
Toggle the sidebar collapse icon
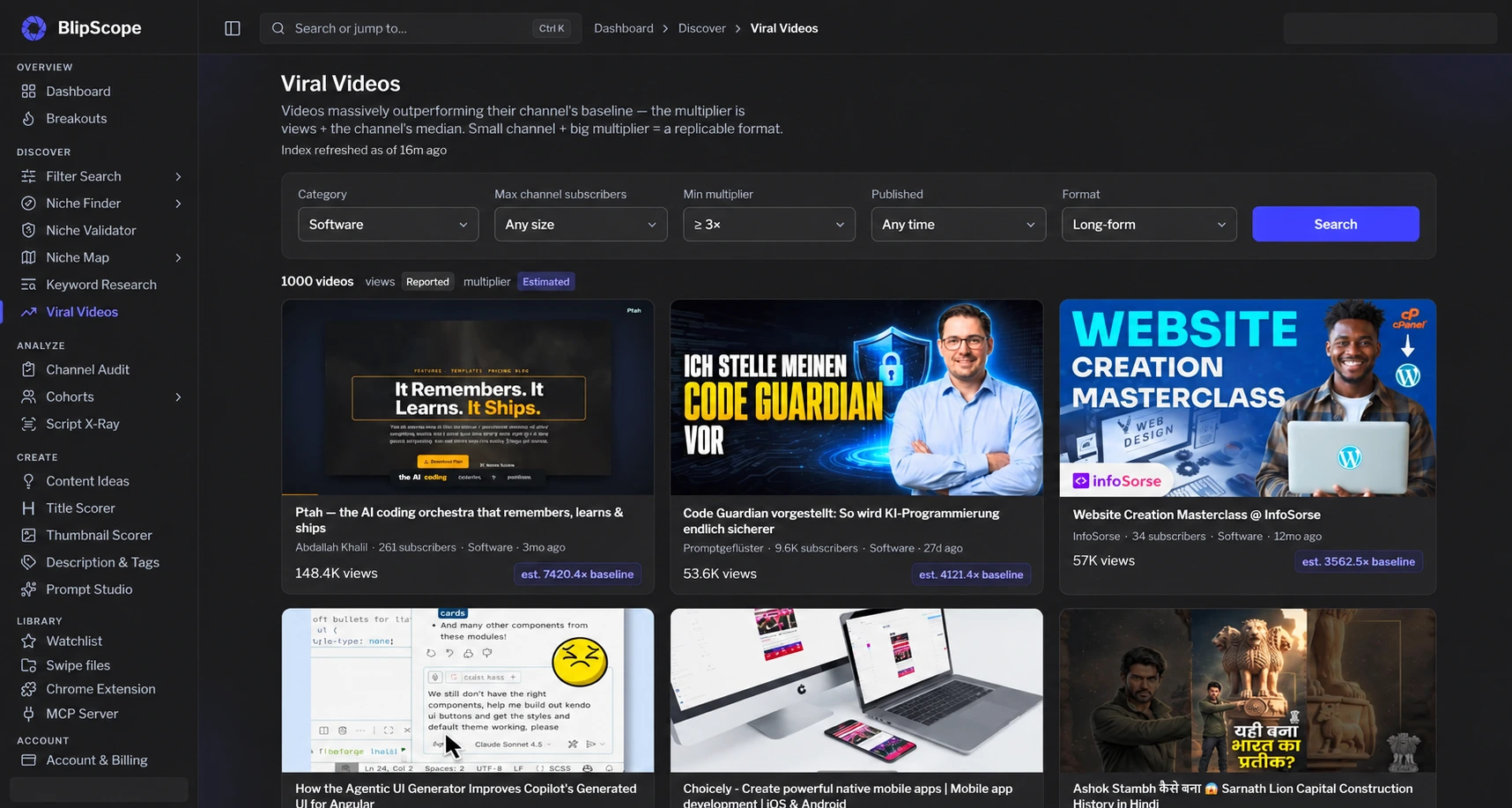tap(233, 28)
